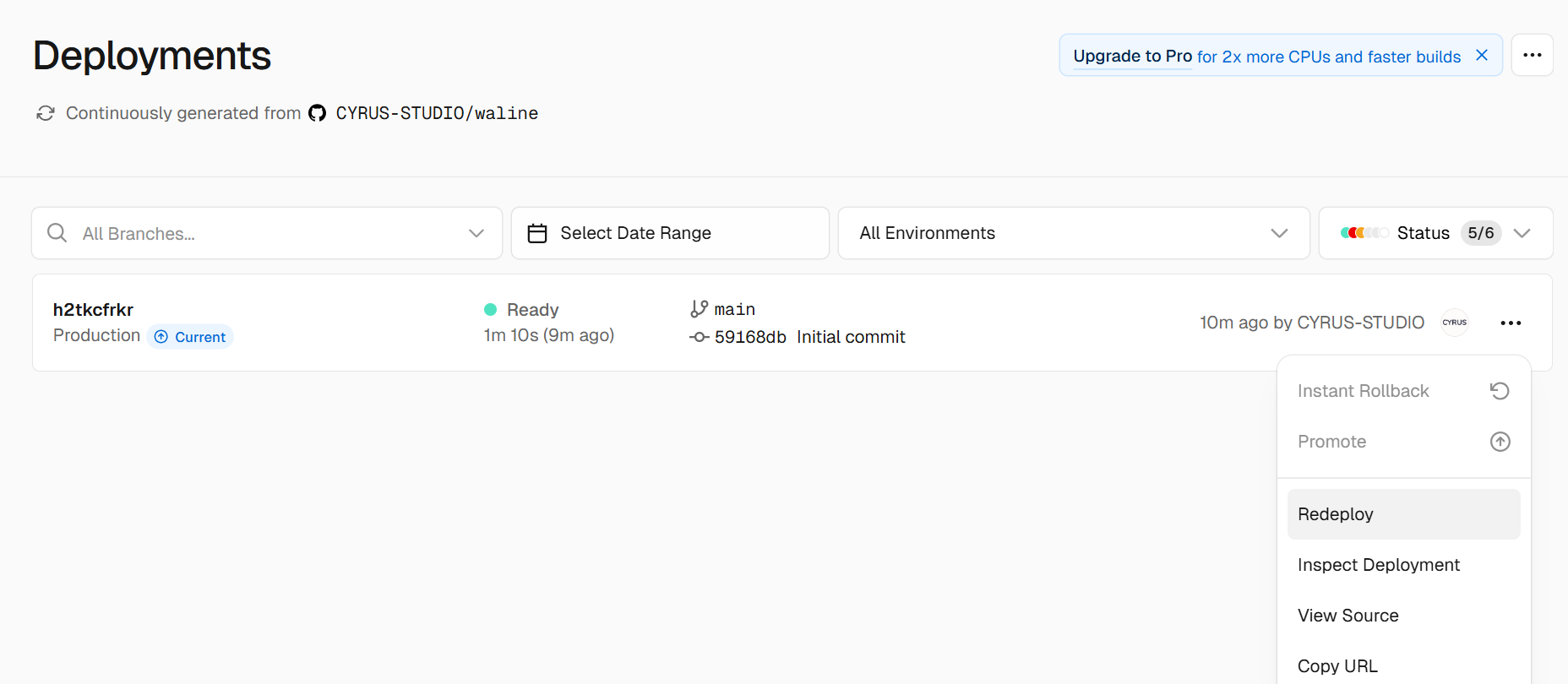Choose Promote from the context menu
Image resolution: width=1568 pixels, height=684 pixels.
pos(1404,442)
